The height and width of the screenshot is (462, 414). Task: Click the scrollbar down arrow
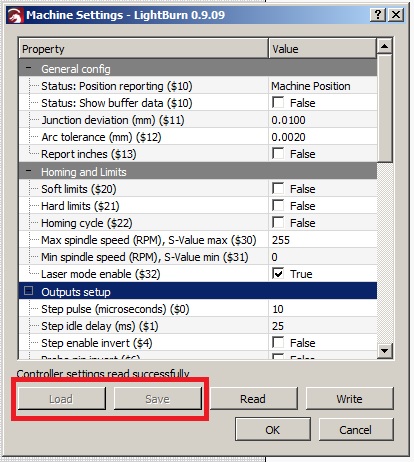(x=385, y=351)
